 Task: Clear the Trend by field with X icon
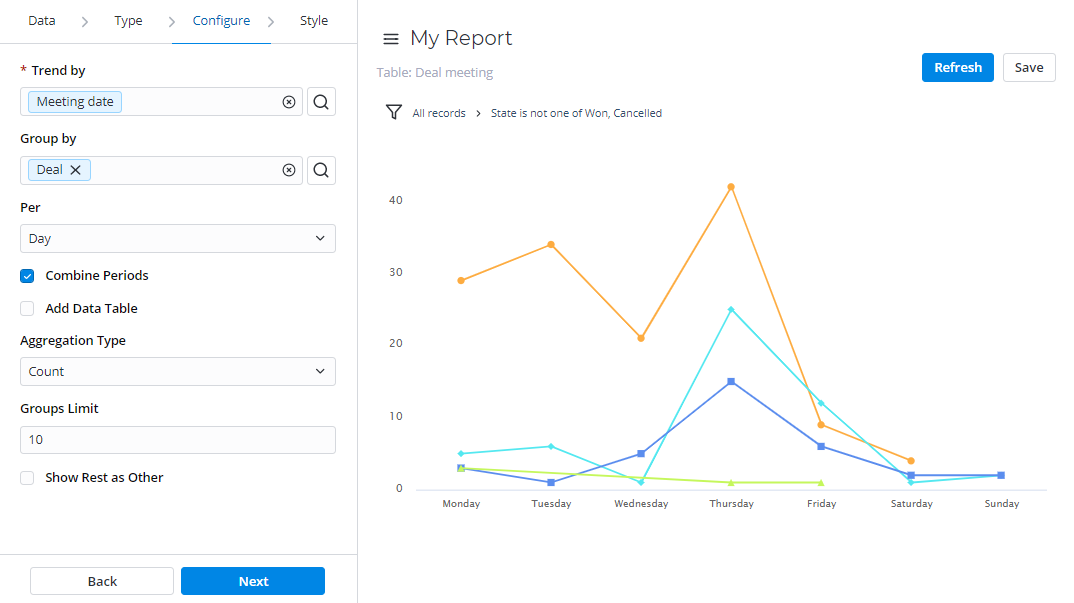[x=289, y=102]
